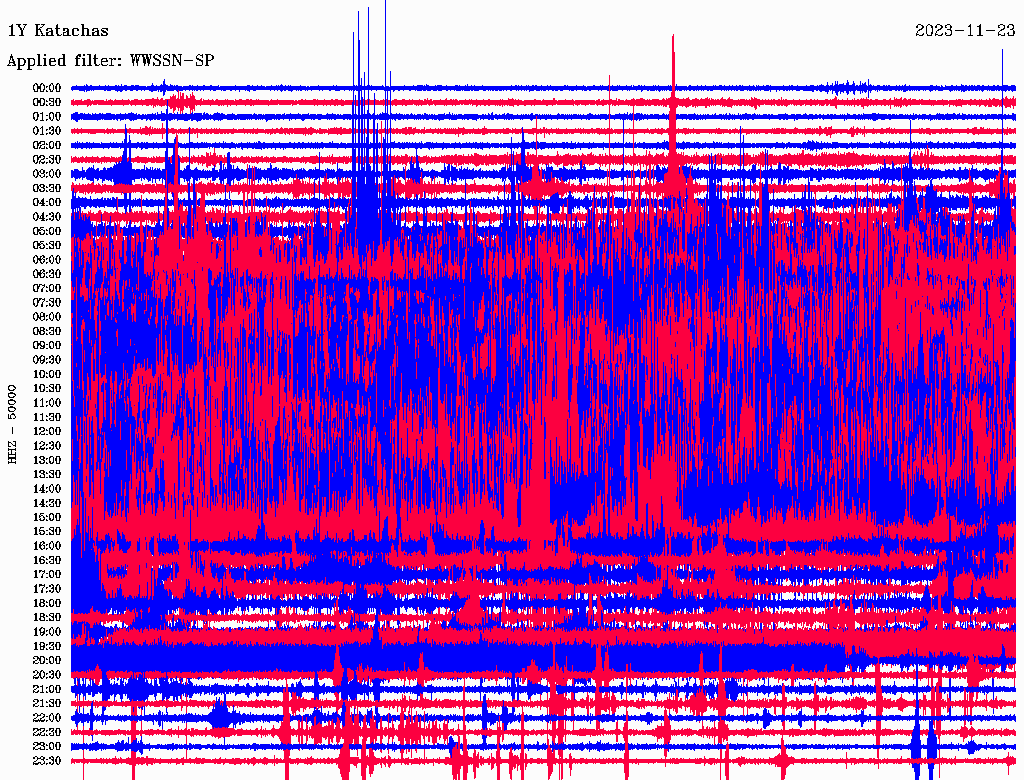The width and height of the screenshot is (1024, 780).
Task: Click the 02:00 time label
Action: [x=47, y=145]
